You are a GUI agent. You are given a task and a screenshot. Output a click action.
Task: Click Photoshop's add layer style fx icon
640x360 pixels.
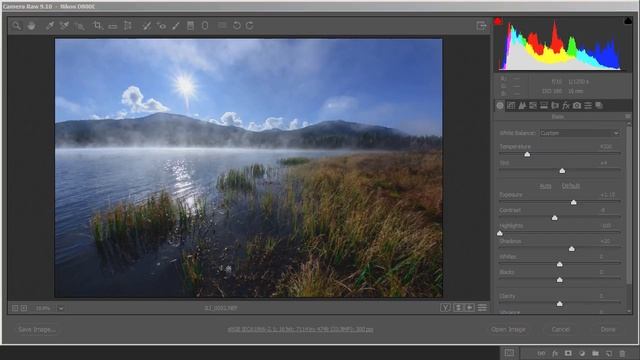(x=555, y=353)
